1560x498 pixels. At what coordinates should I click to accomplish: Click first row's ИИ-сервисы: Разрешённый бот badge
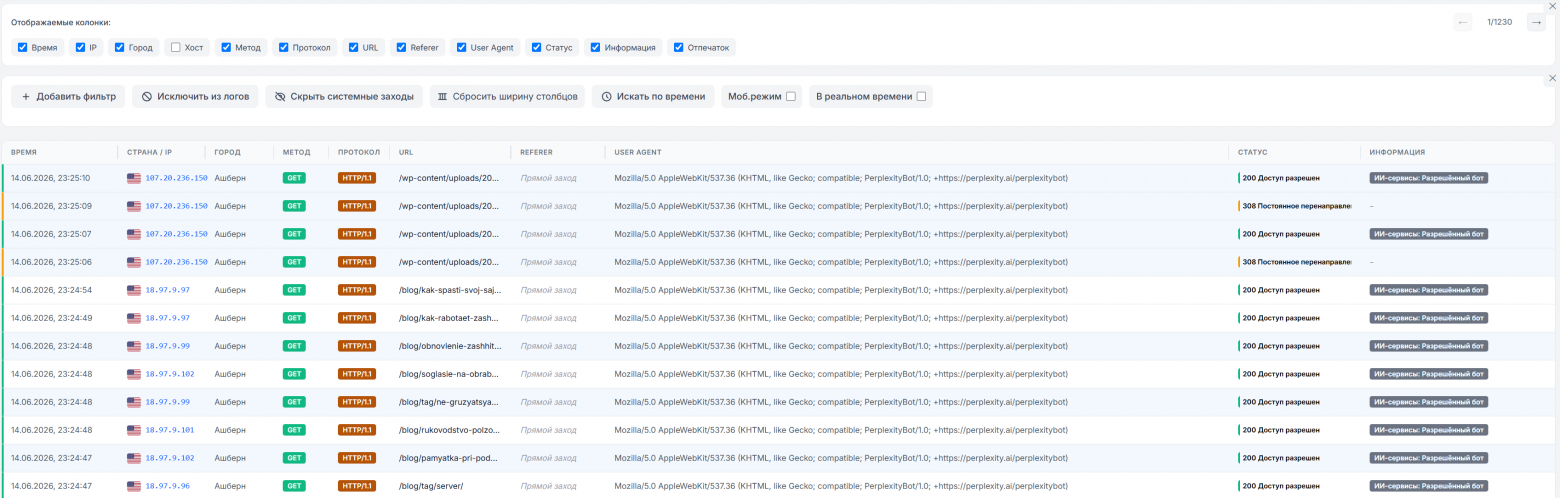(1429, 178)
